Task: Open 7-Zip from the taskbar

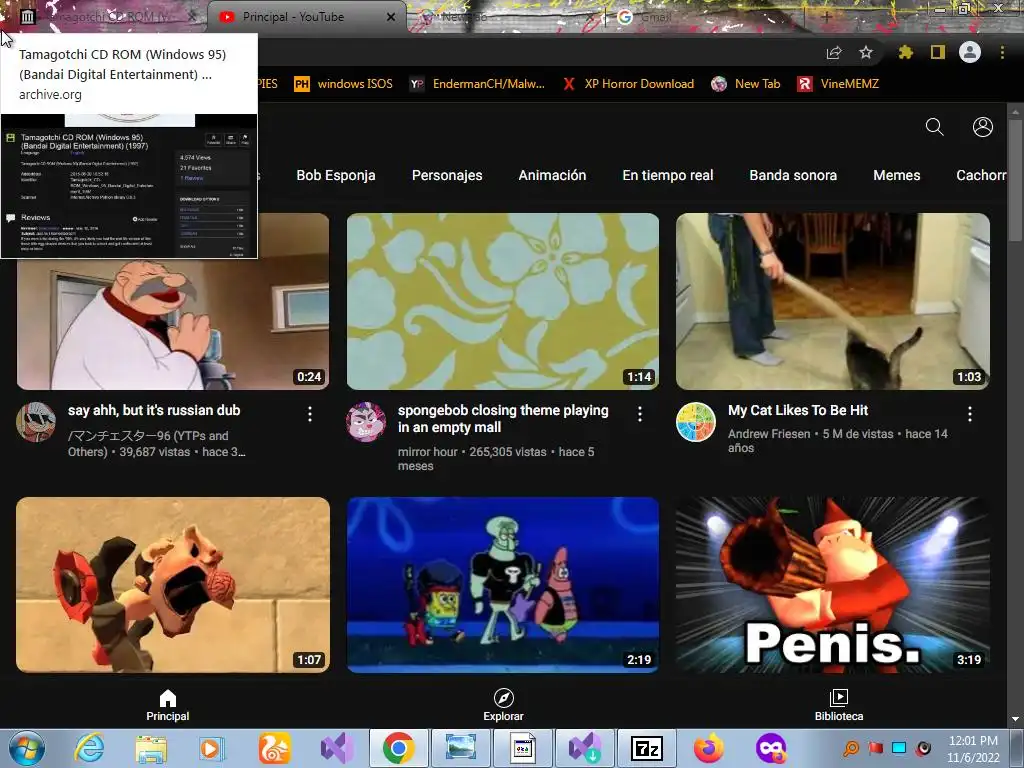Action: (647, 748)
